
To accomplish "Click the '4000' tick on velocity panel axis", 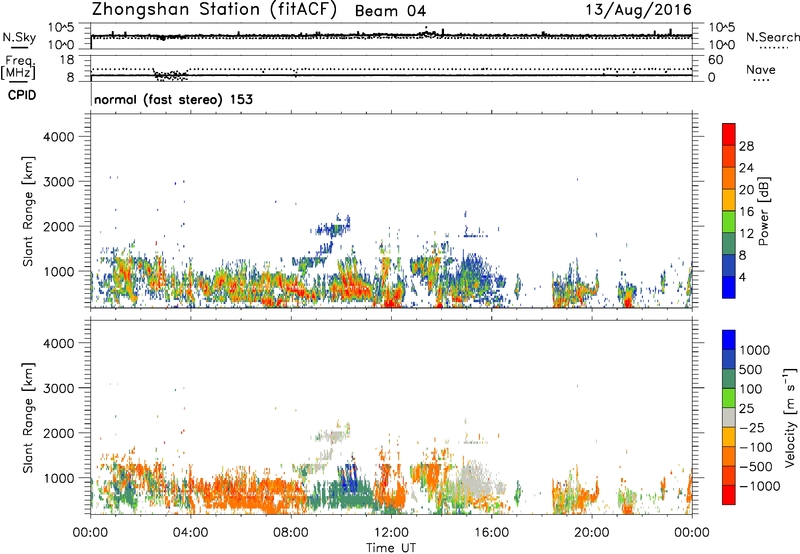I will 59,343.
